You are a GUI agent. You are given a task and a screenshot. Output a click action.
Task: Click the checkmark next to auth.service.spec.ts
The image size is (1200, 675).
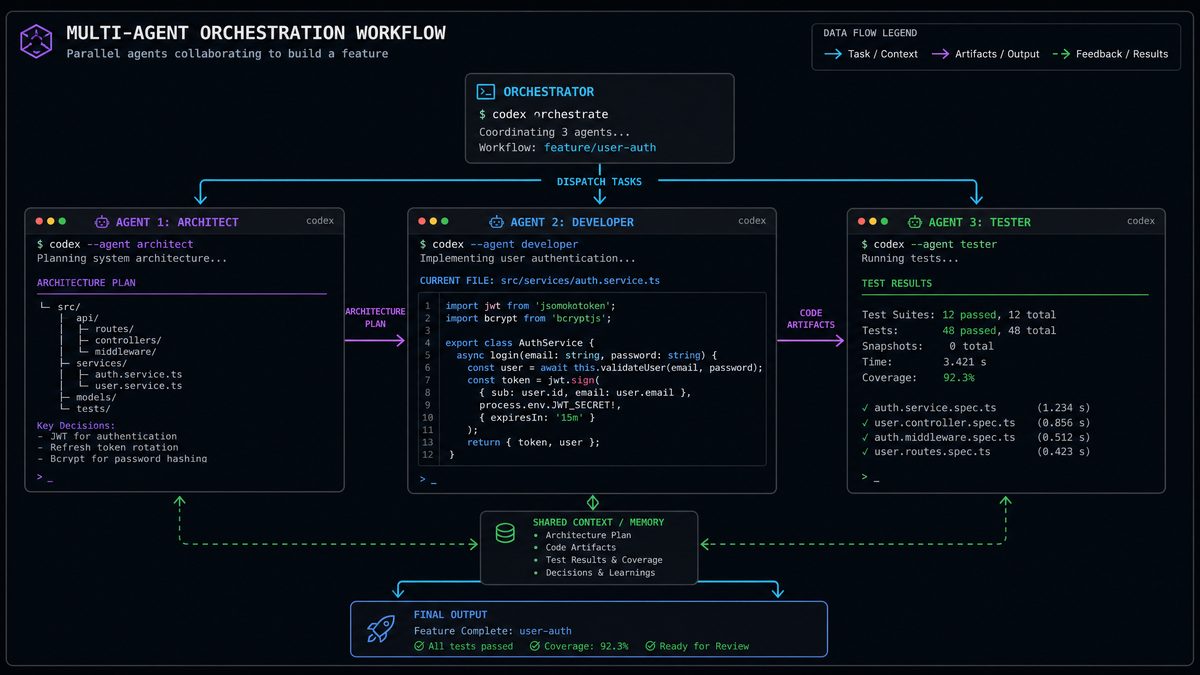(866, 408)
